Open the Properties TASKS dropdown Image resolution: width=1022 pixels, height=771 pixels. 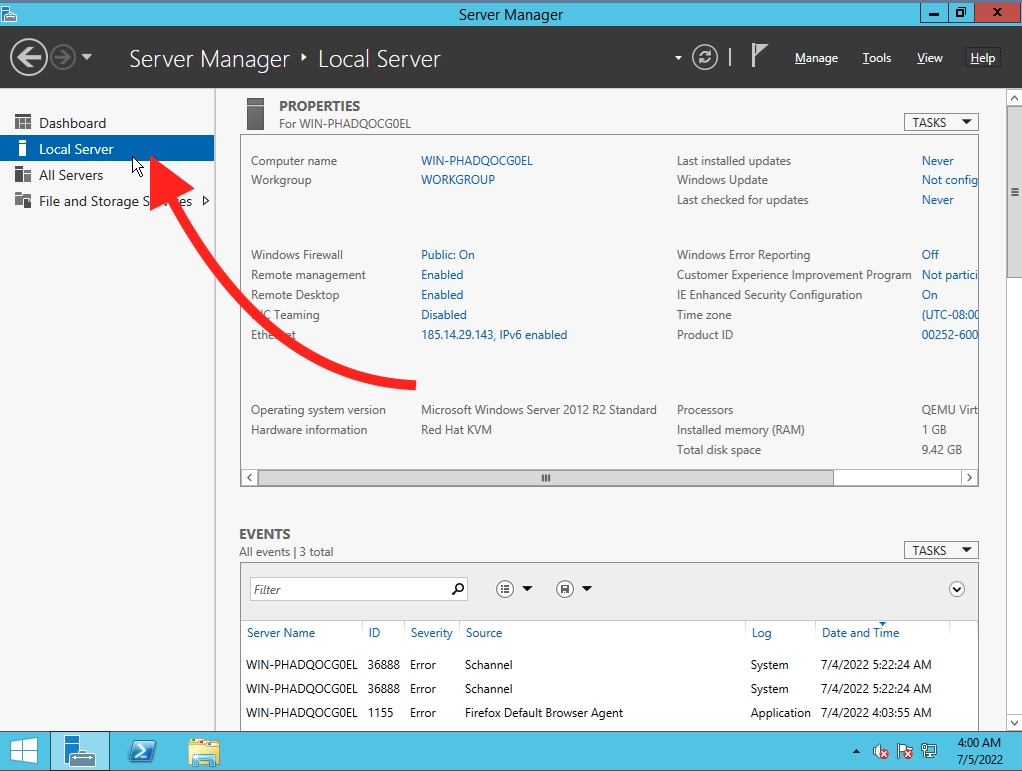(x=941, y=123)
